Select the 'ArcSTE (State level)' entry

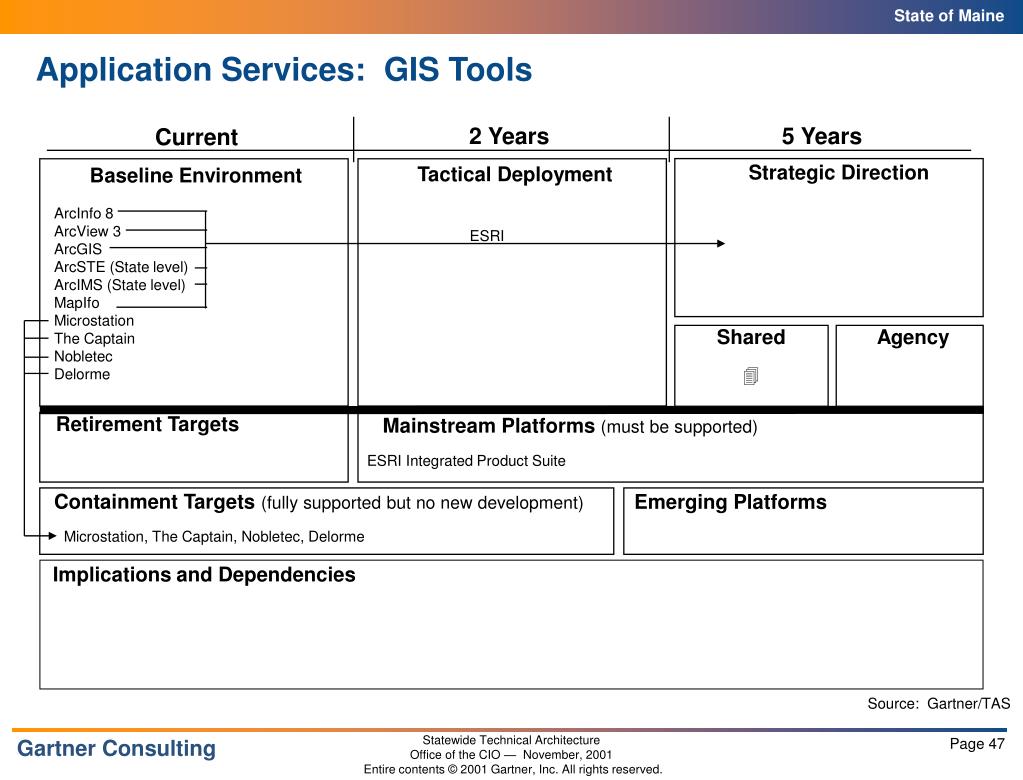121,267
